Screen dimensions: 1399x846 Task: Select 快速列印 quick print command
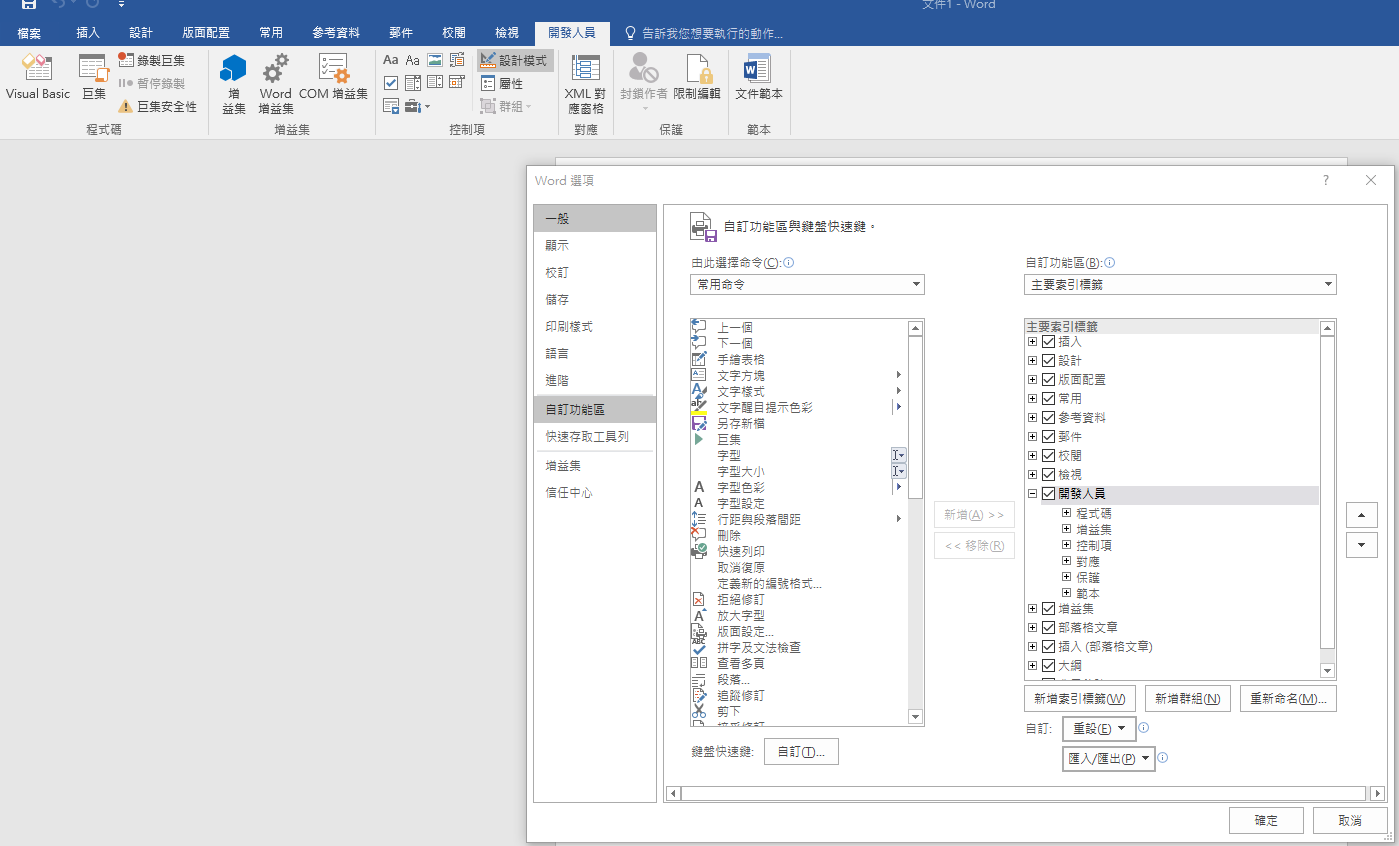click(741, 551)
